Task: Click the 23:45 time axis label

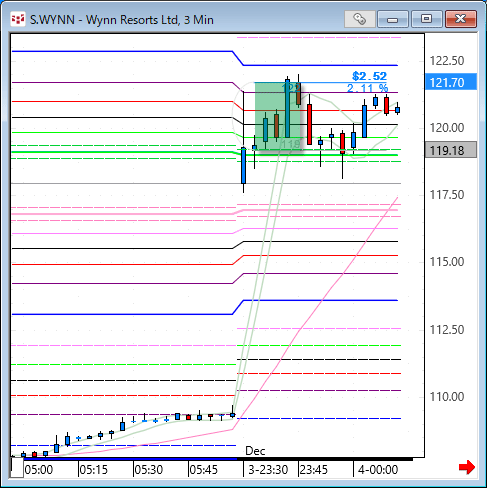Action: pyautogui.click(x=314, y=470)
